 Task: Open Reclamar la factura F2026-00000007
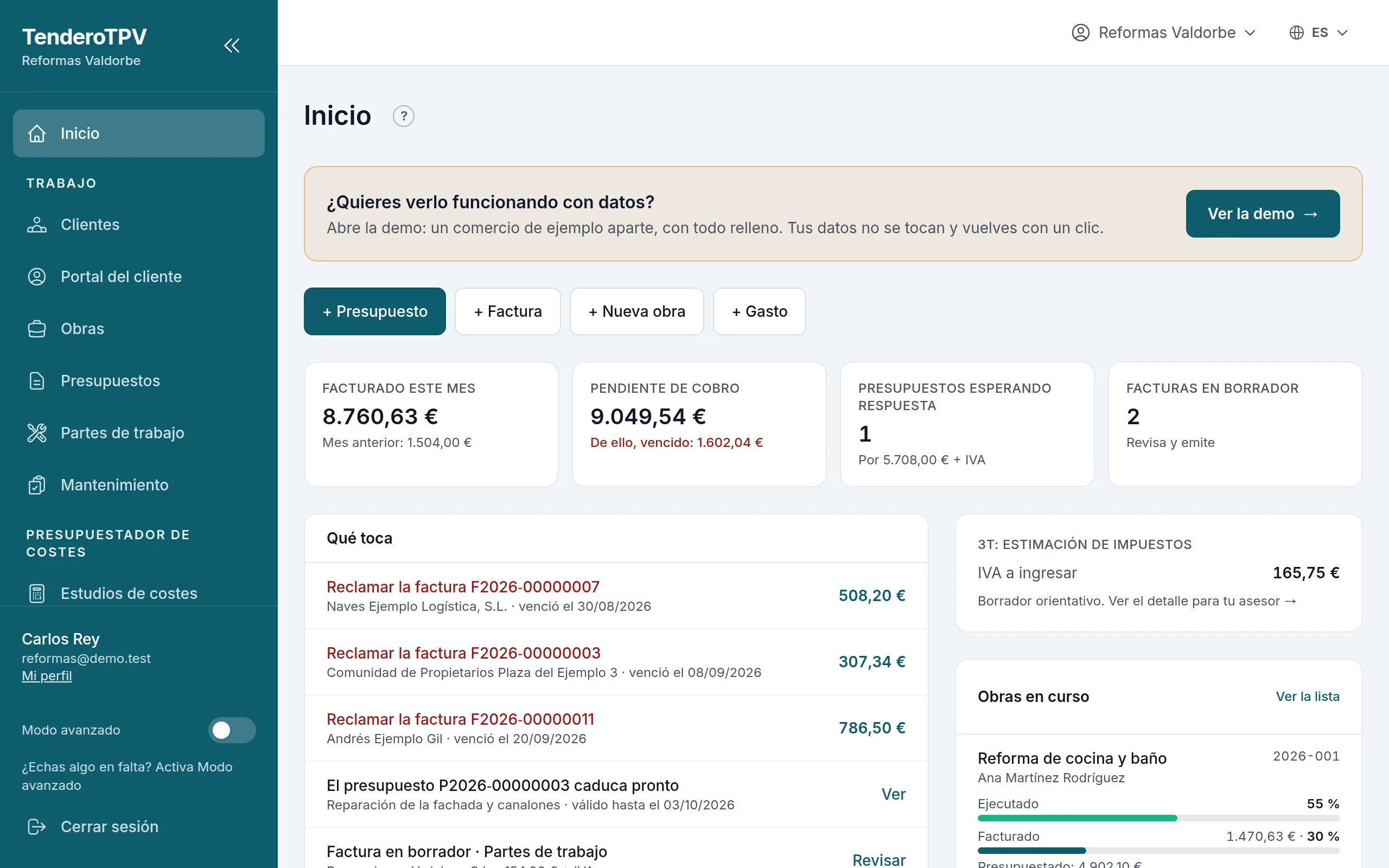(616, 596)
